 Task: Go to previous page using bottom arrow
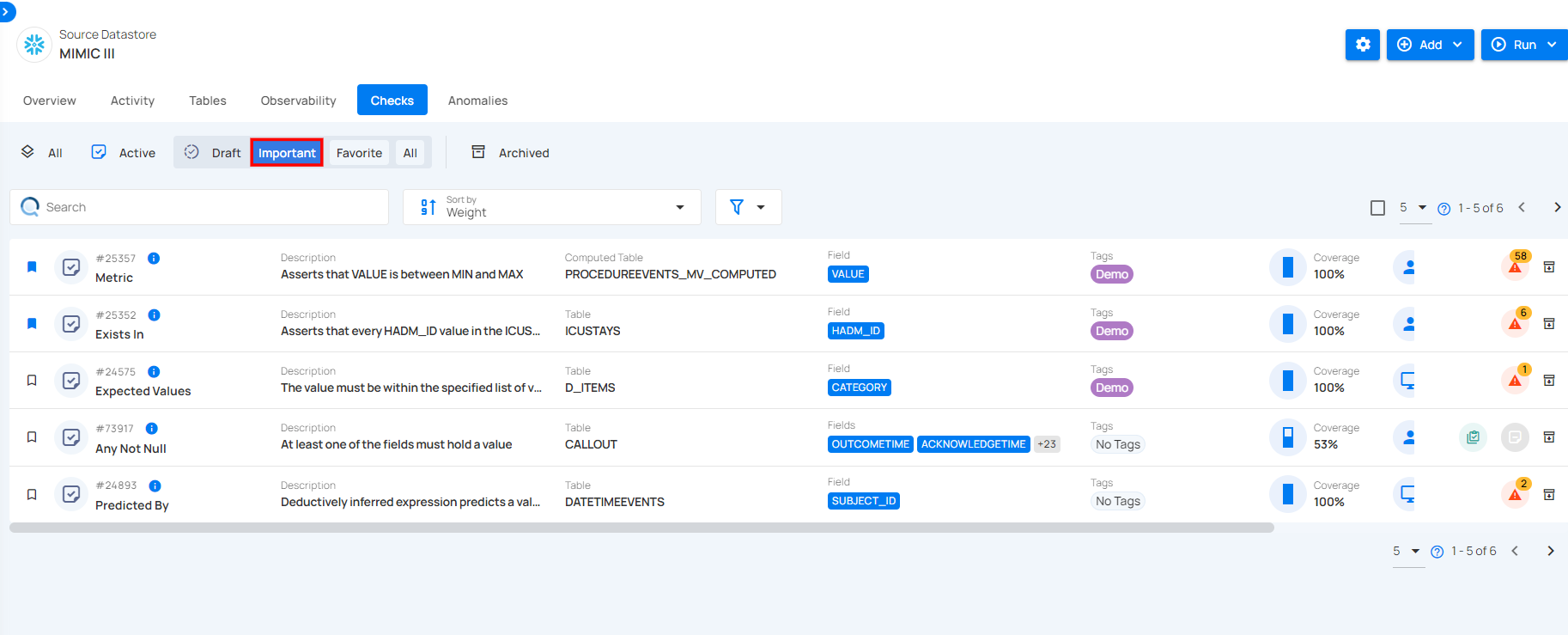pyautogui.click(x=1515, y=551)
